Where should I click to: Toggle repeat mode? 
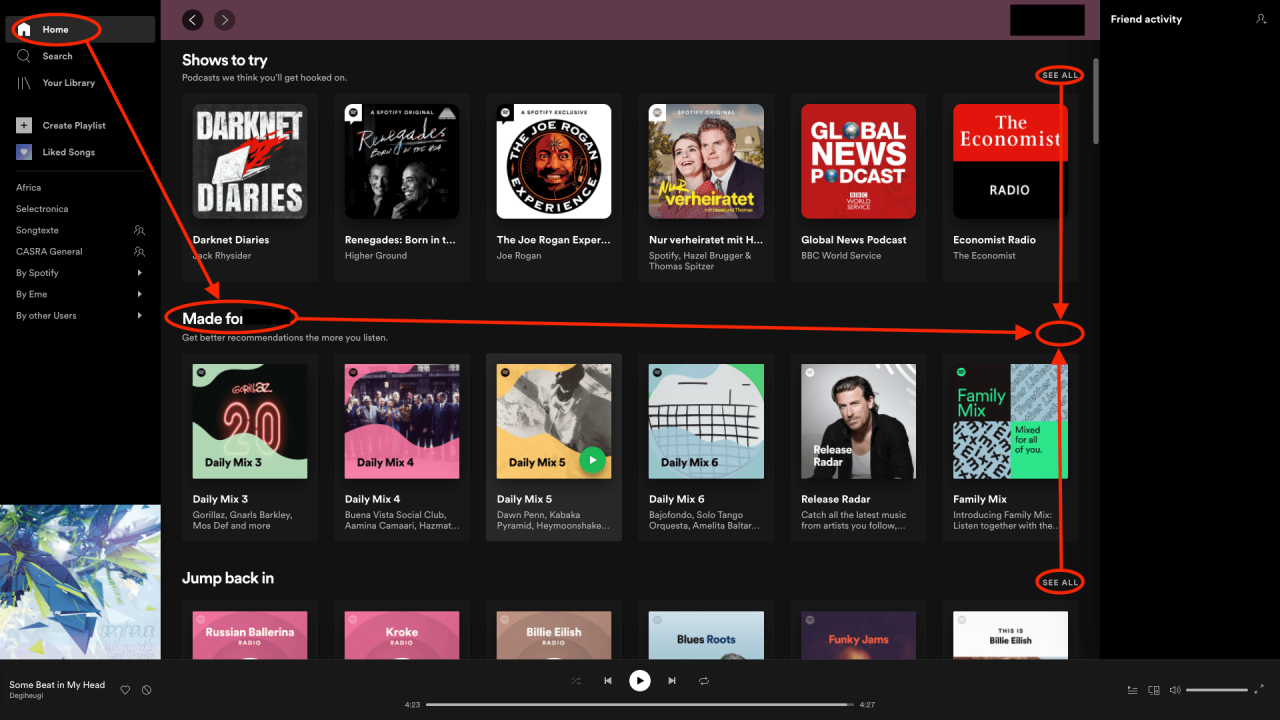coord(704,681)
